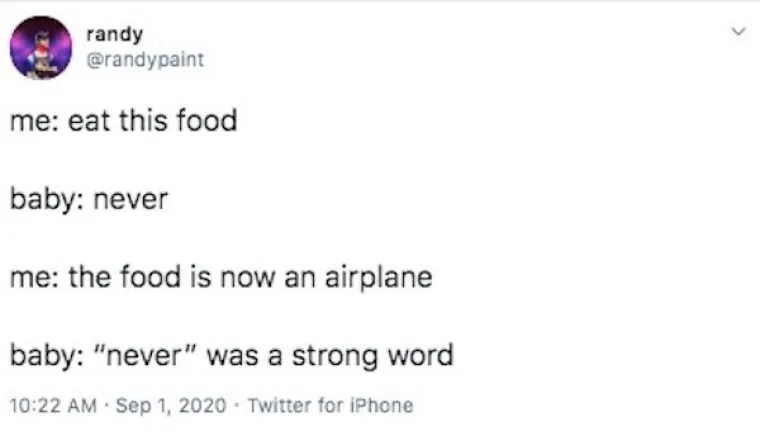Click the final word "word" in tweet
This screenshot has height=436, width=760.
421,354
